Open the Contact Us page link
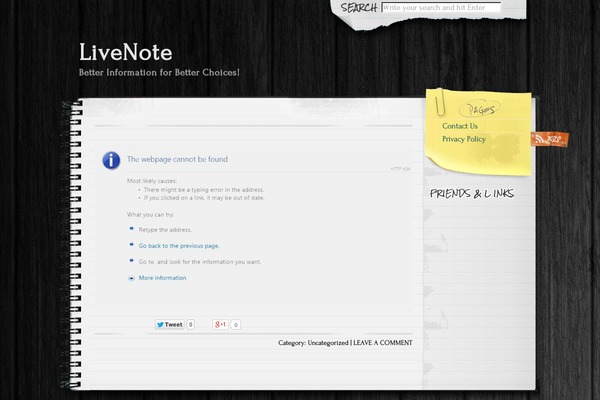 tap(460, 126)
